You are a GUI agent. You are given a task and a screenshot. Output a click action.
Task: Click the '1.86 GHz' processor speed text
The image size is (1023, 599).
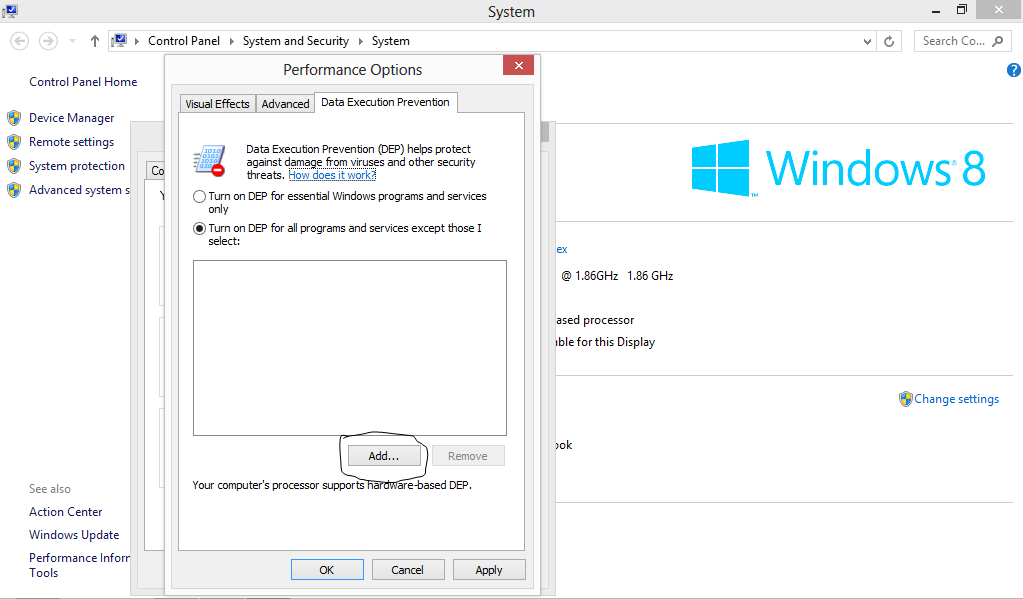650,276
